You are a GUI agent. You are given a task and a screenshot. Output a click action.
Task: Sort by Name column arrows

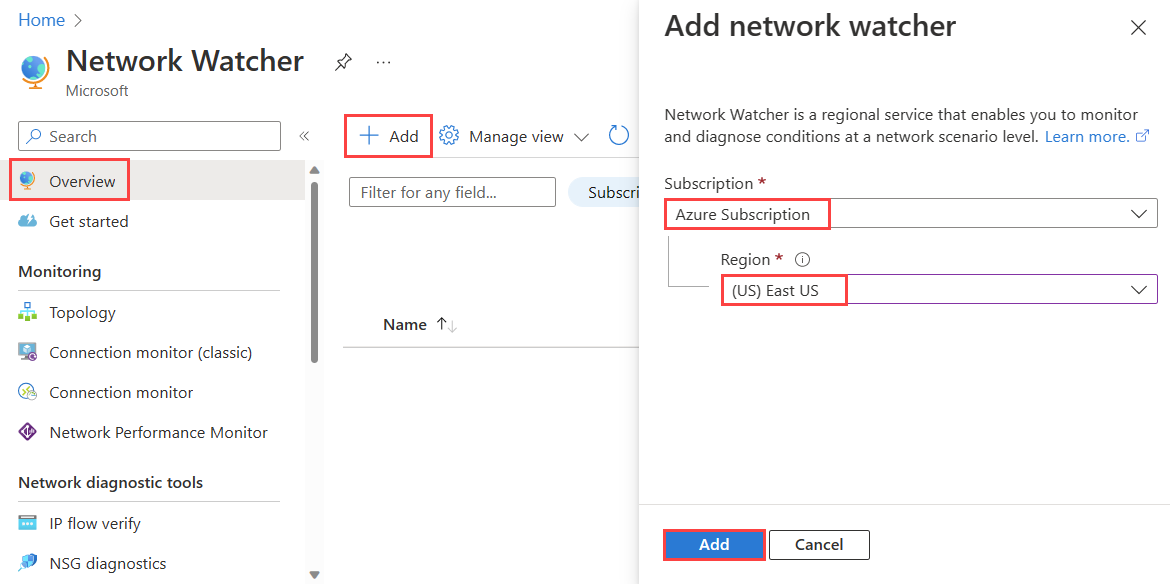pyautogui.click(x=446, y=324)
